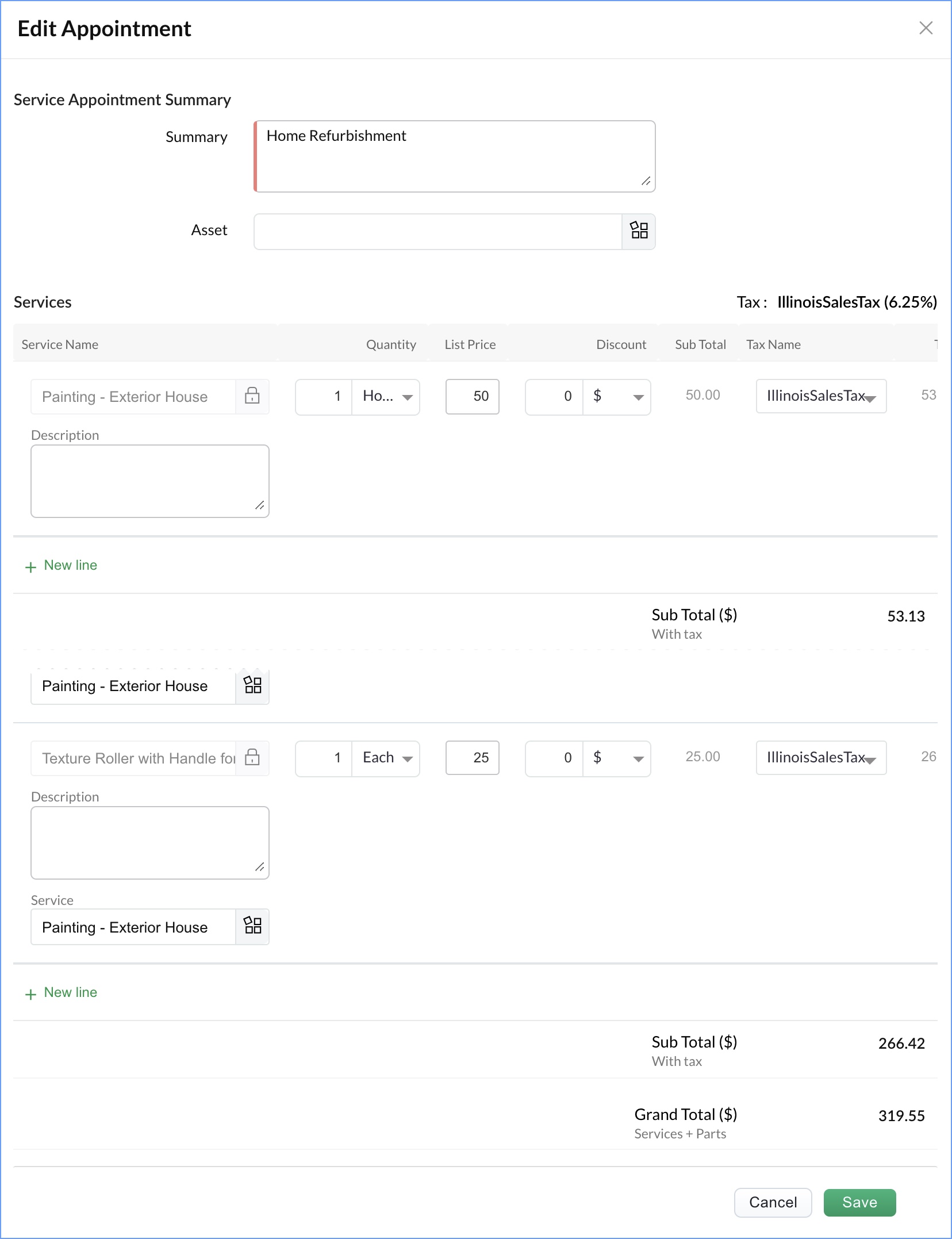The image size is (952, 1239).
Task: Open the lookup icon for the bottom Service field
Action: 252,926
